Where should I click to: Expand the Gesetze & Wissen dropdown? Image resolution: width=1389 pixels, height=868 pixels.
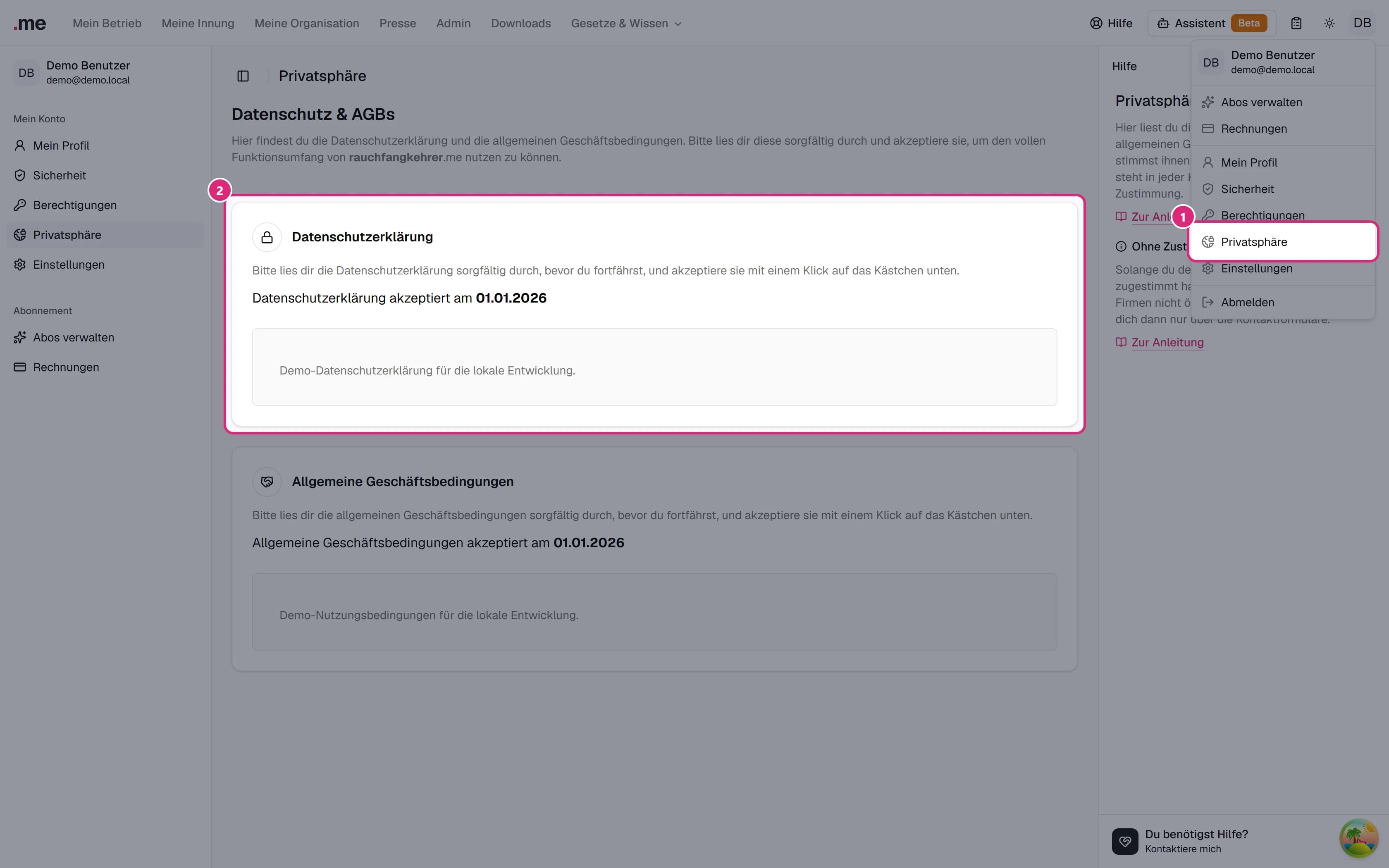(626, 24)
